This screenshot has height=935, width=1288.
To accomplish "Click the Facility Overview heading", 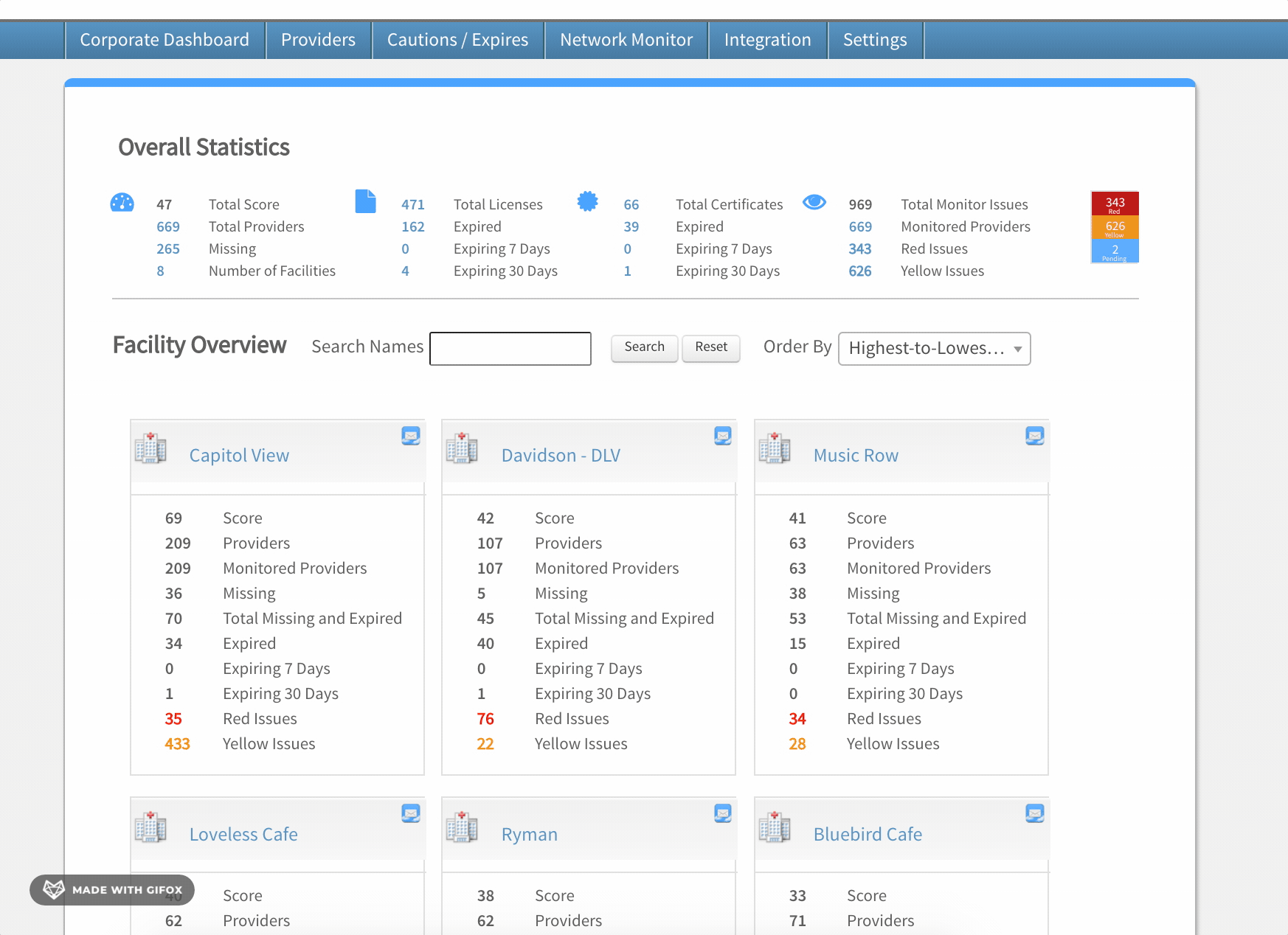I will coord(199,345).
